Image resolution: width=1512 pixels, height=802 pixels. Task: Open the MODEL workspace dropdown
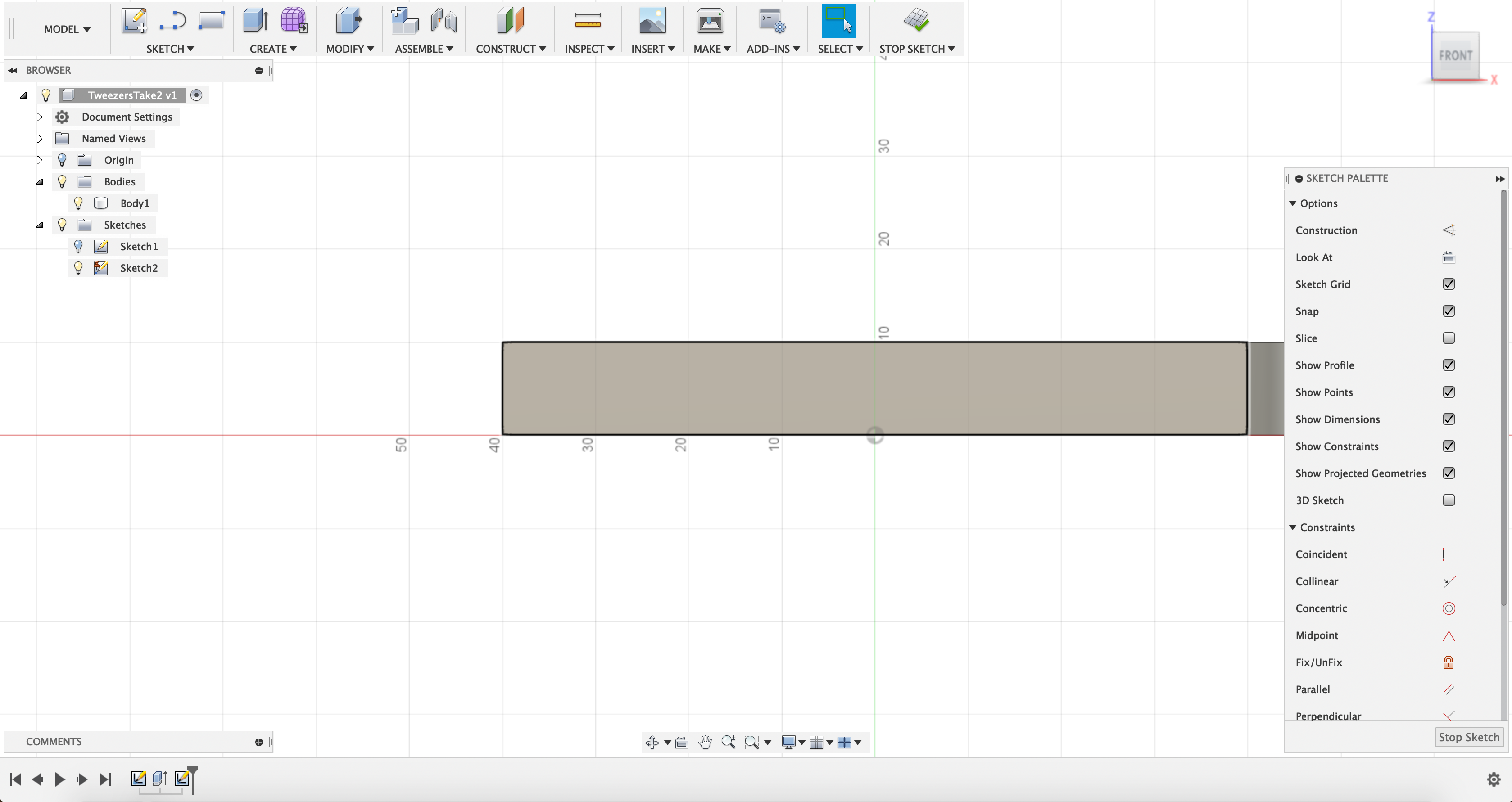click(x=67, y=29)
